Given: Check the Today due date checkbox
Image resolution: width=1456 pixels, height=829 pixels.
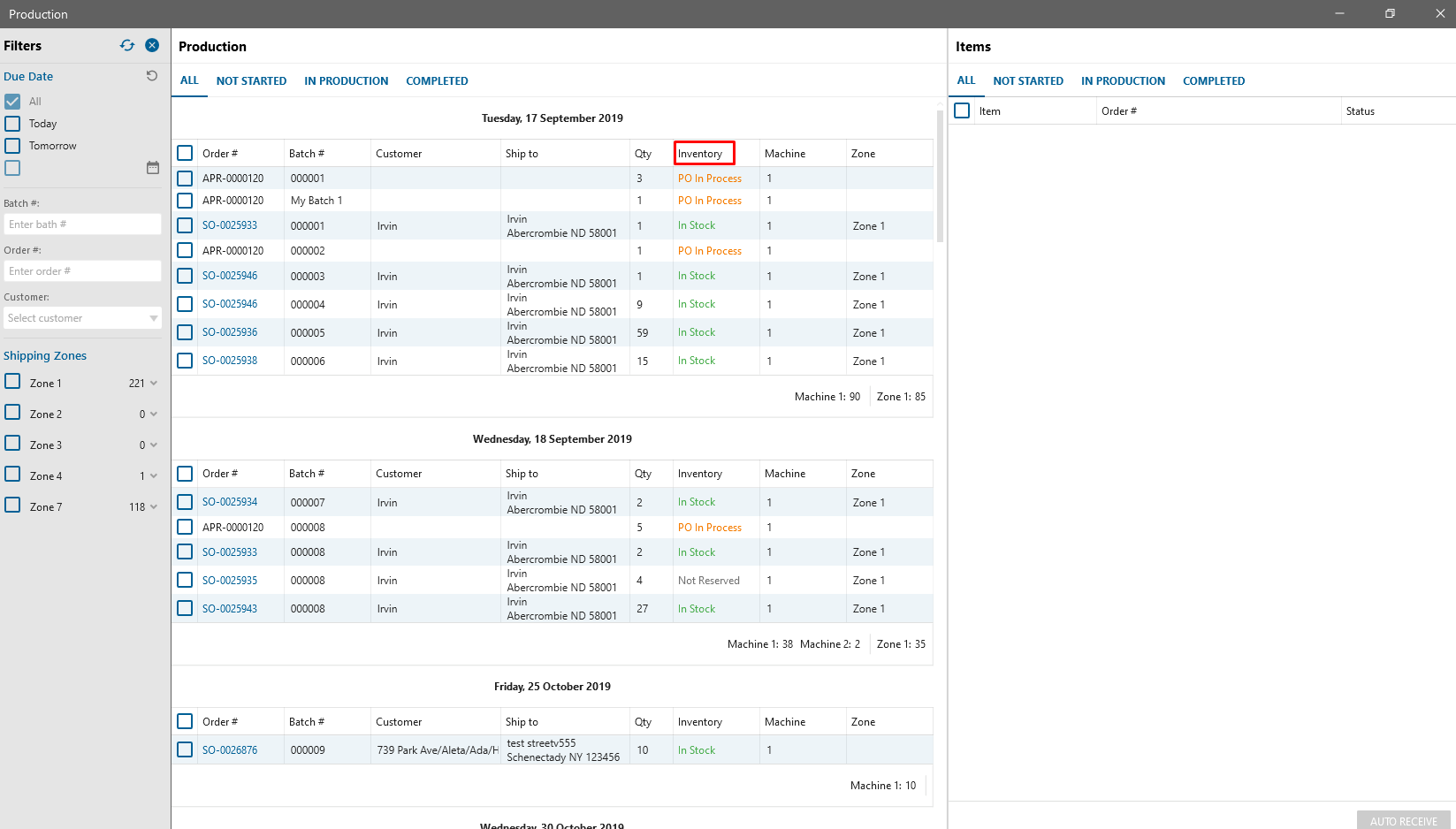Looking at the screenshot, I should coord(12,124).
